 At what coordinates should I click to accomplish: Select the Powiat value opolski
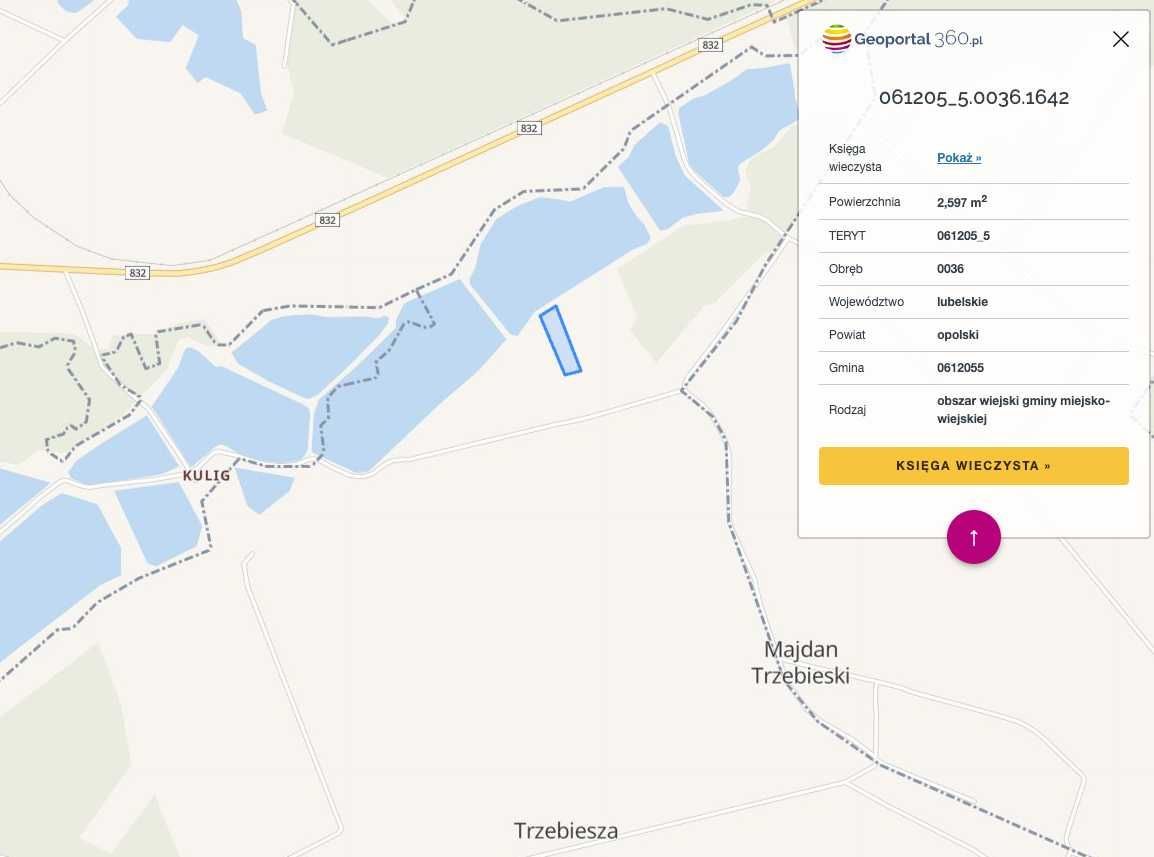pos(957,335)
